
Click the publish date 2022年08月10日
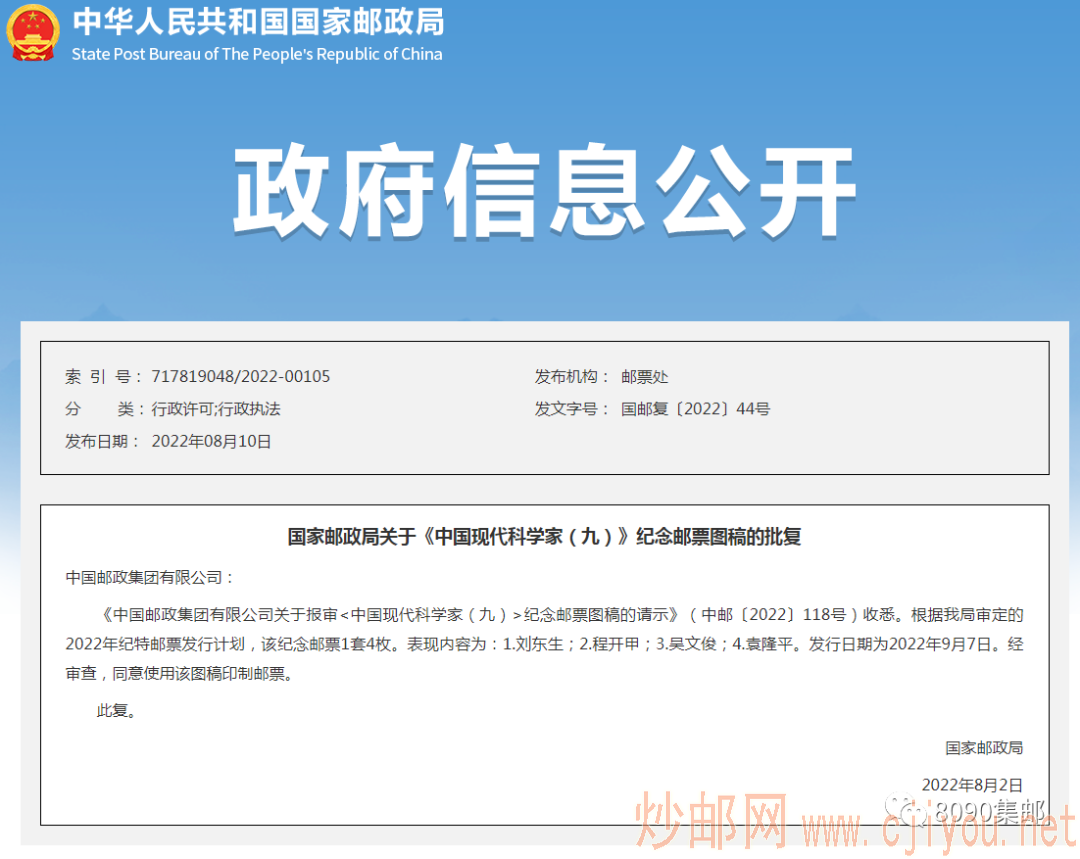[x=211, y=442]
